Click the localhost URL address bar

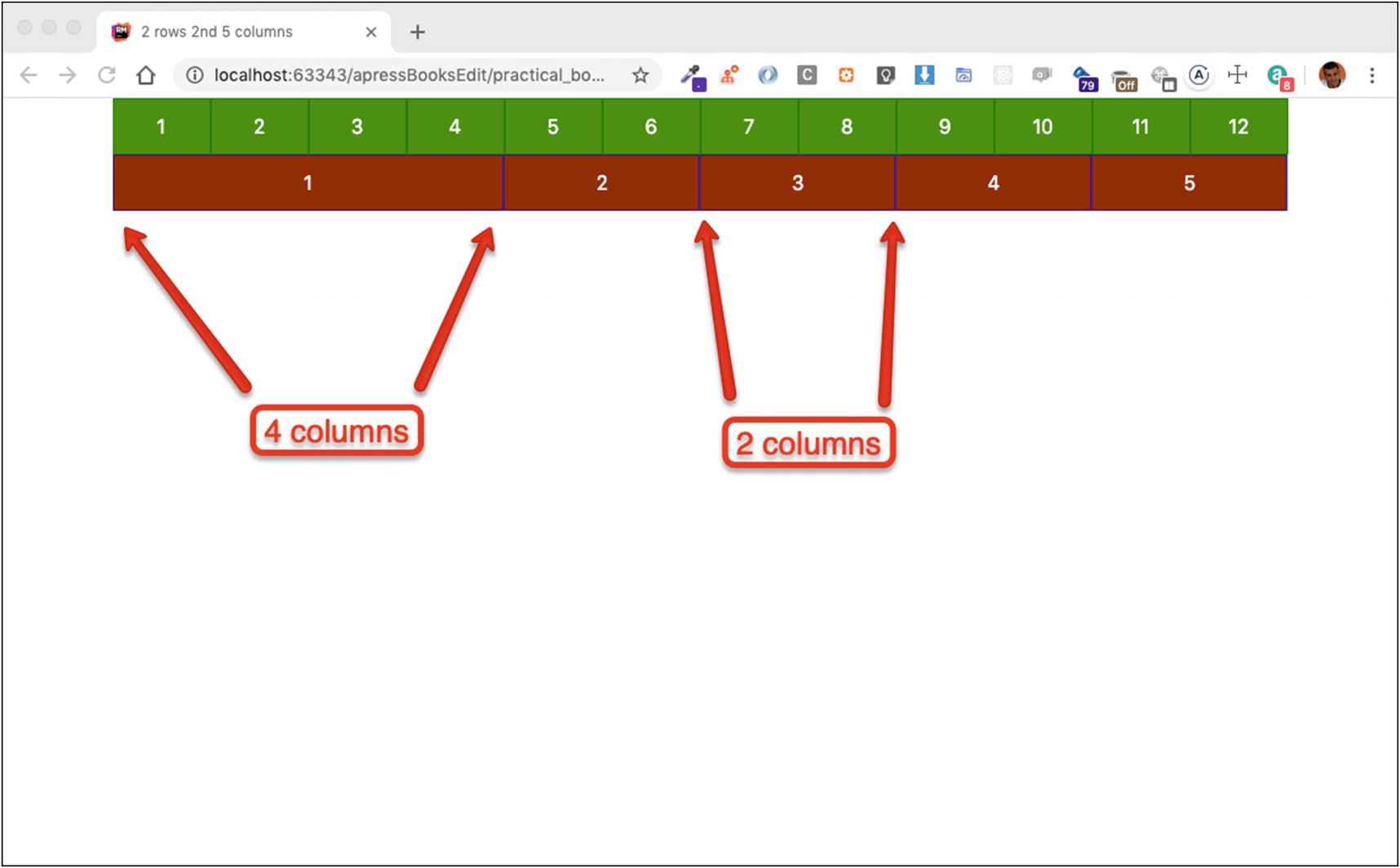[408, 76]
